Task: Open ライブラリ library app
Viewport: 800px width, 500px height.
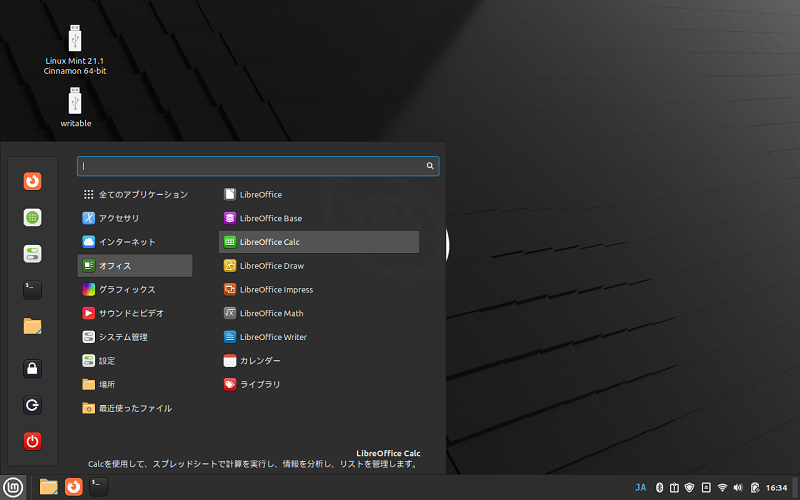Action: tap(319, 384)
